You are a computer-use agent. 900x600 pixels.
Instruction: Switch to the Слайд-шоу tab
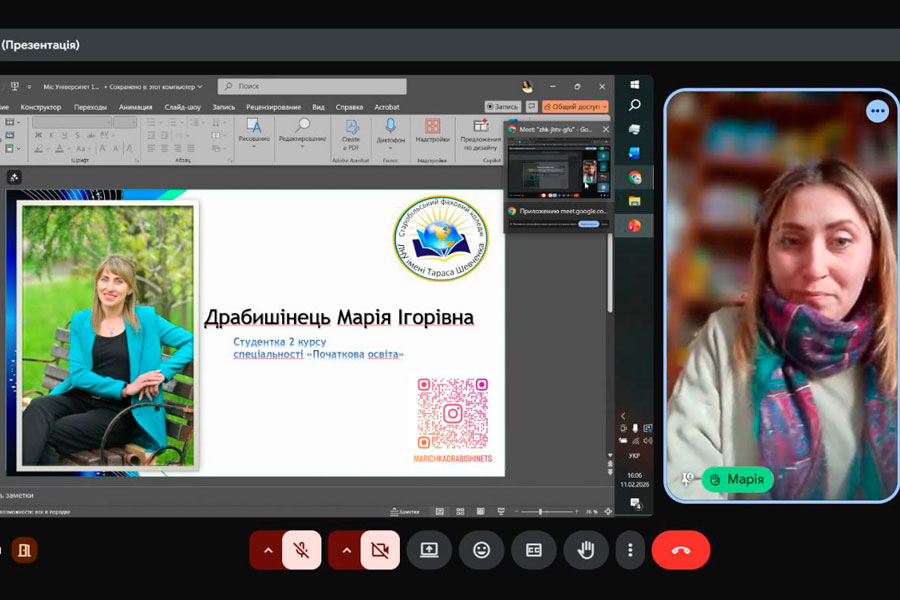tap(183, 107)
